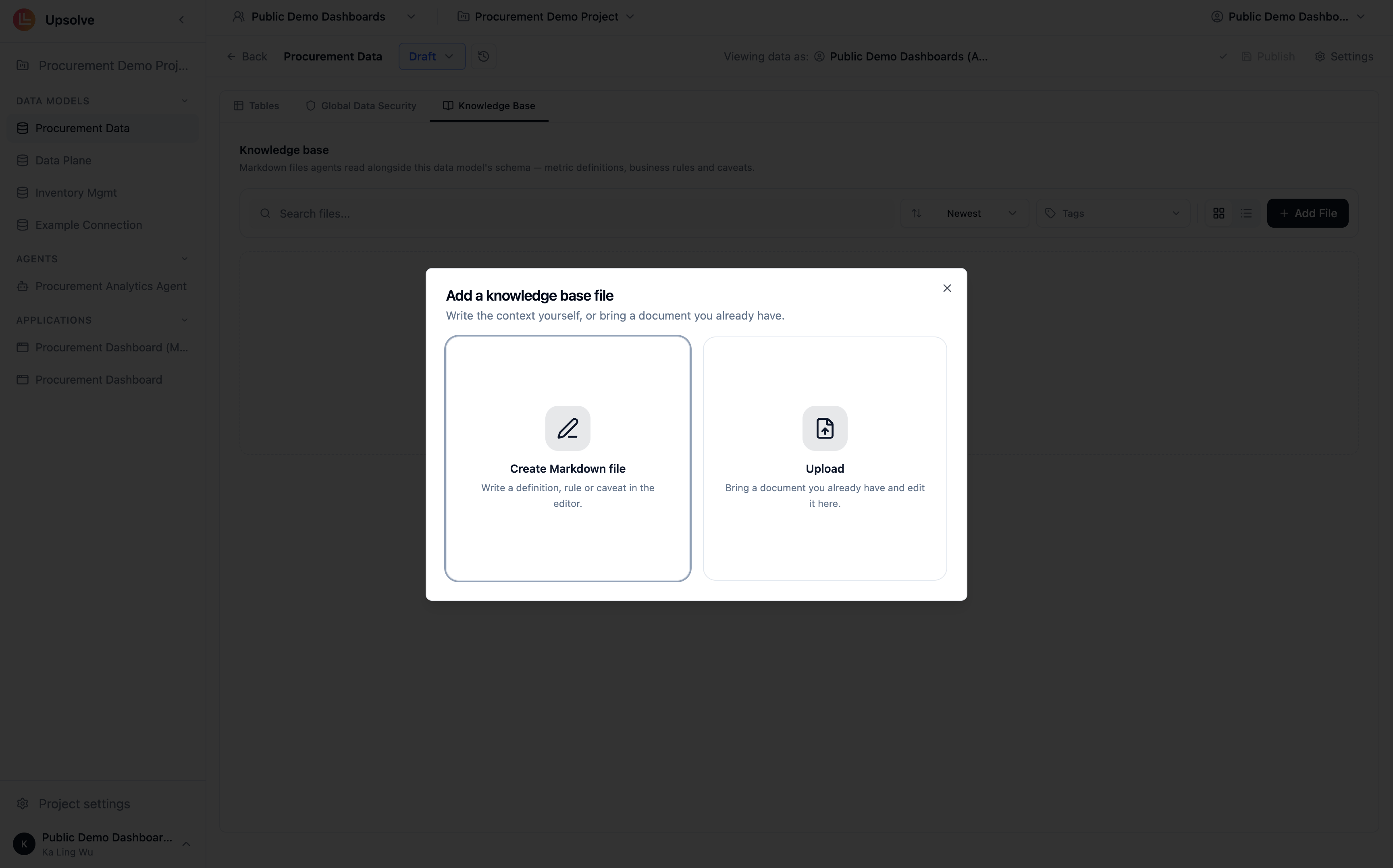Click the robot icon beside Procurement Analytics Agent
Image resolution: width=1393 pixels, height=868 pixels.
[23, 286]
